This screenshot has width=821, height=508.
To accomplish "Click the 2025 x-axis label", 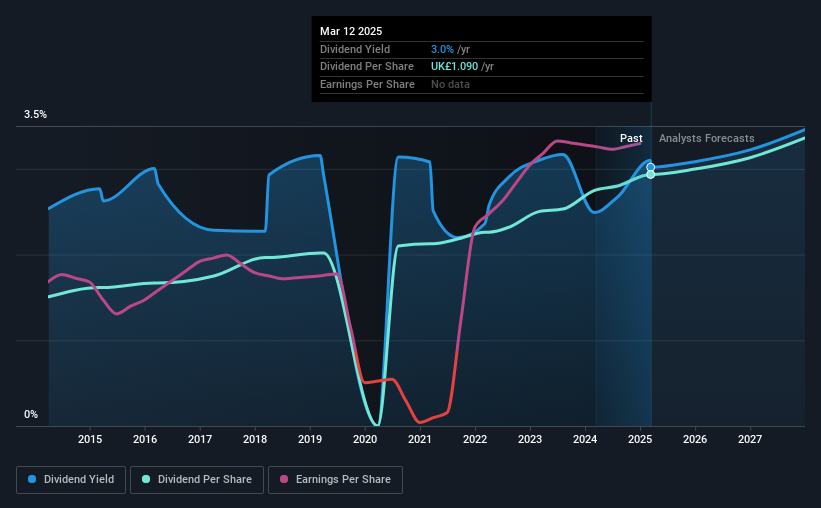I will tap(640, 439).
